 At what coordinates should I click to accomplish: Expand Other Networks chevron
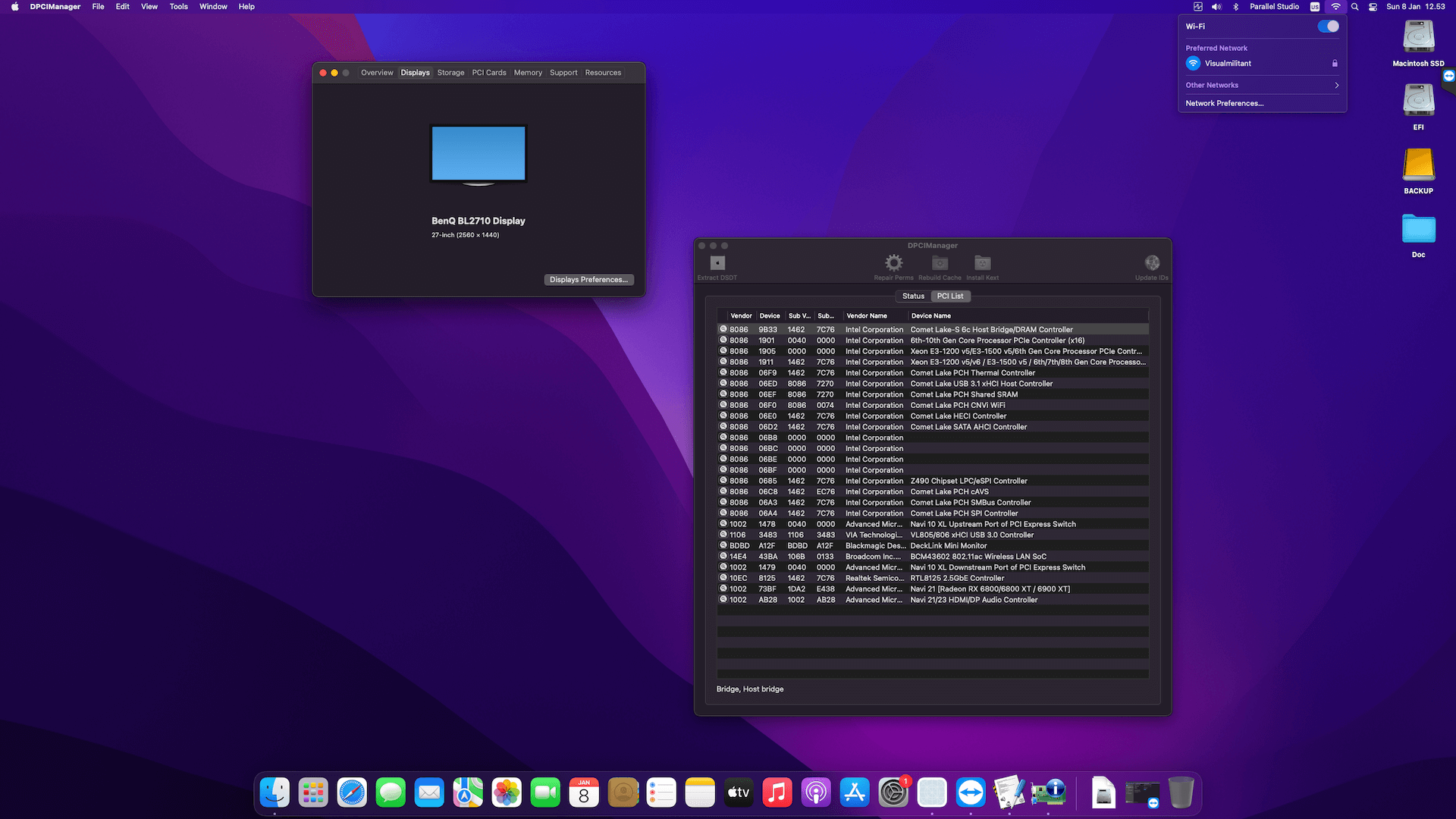[1336, 86]
